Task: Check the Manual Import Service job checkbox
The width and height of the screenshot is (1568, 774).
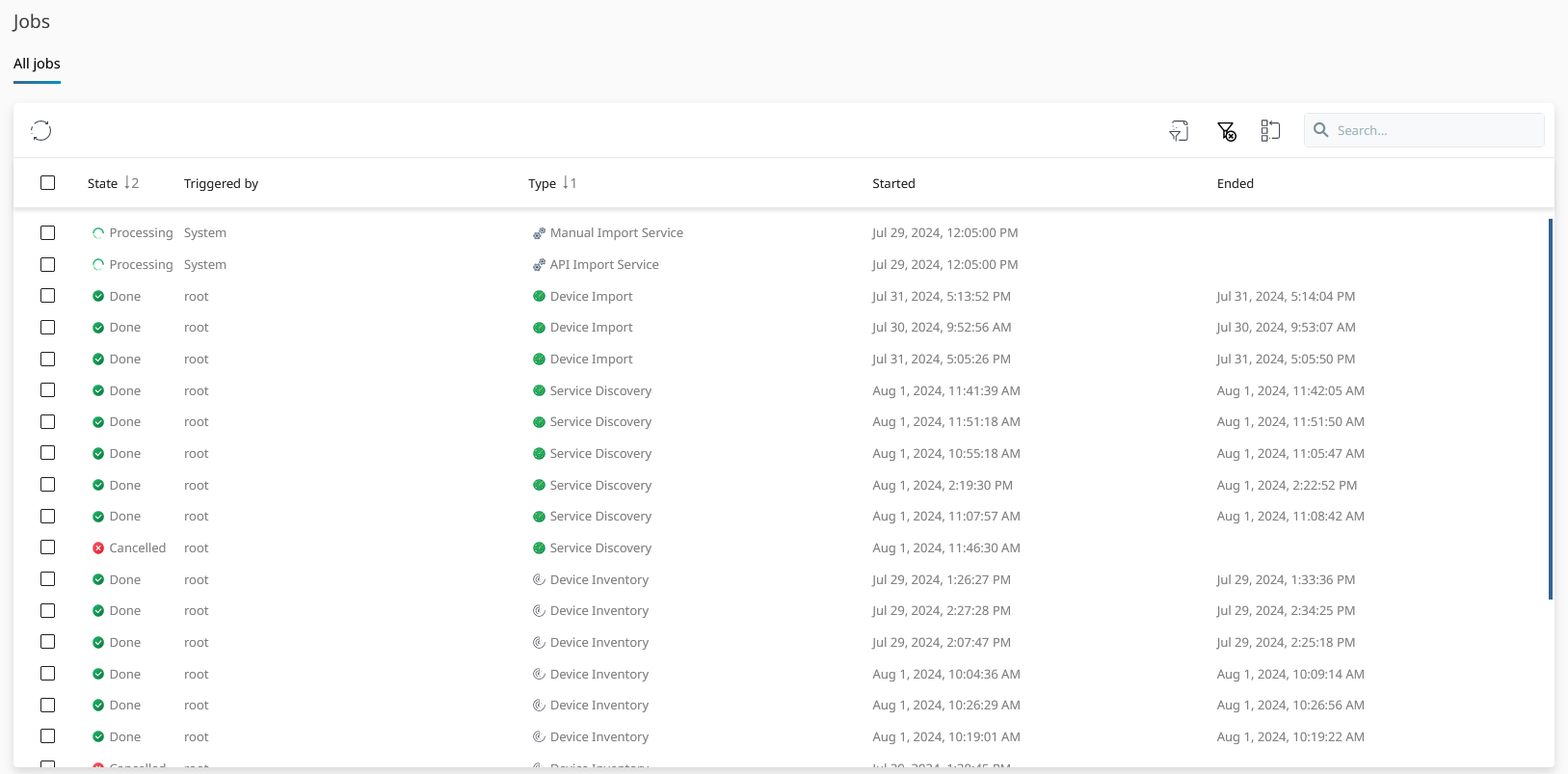Action: [x=48, y=233]
